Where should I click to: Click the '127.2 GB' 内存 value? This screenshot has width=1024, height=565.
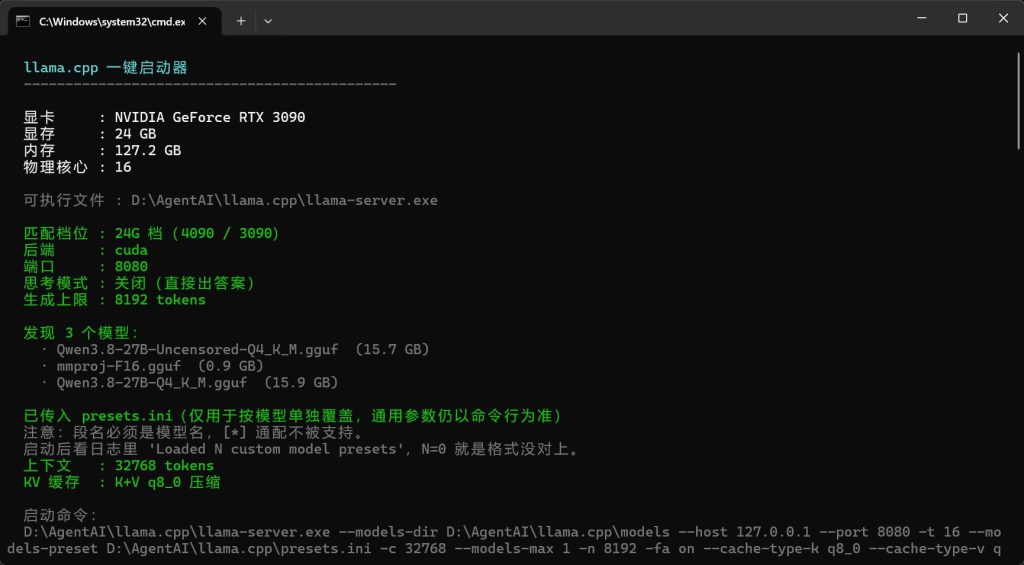click(148, 150)
